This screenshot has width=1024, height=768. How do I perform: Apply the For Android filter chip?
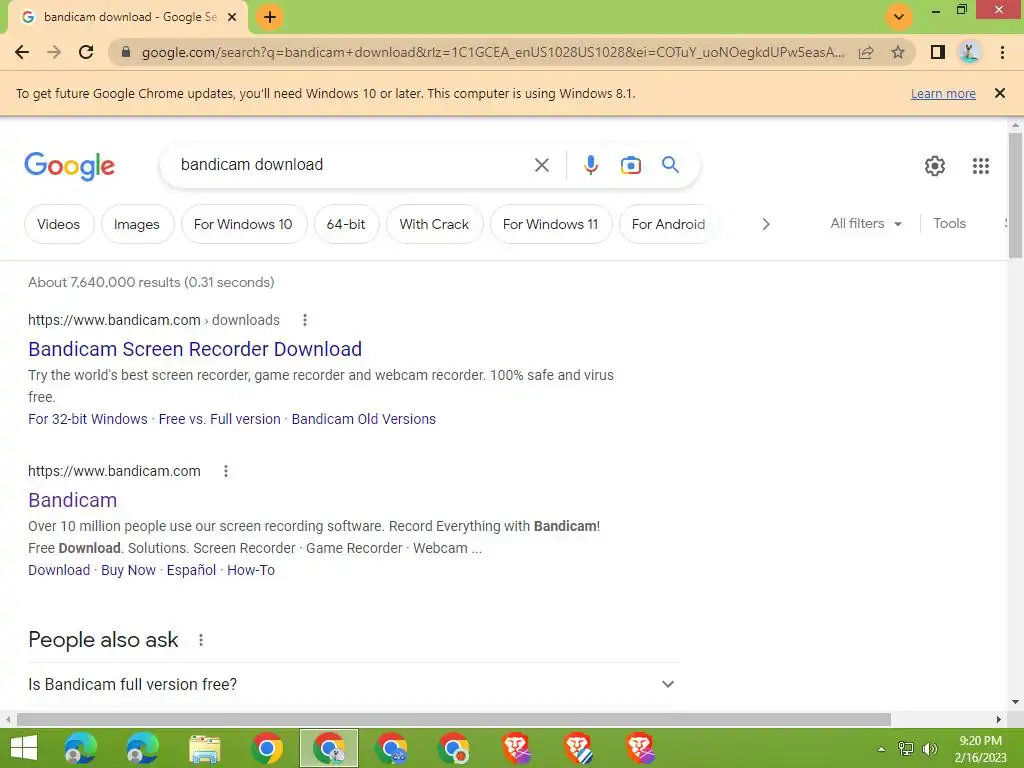click(668, 224)
